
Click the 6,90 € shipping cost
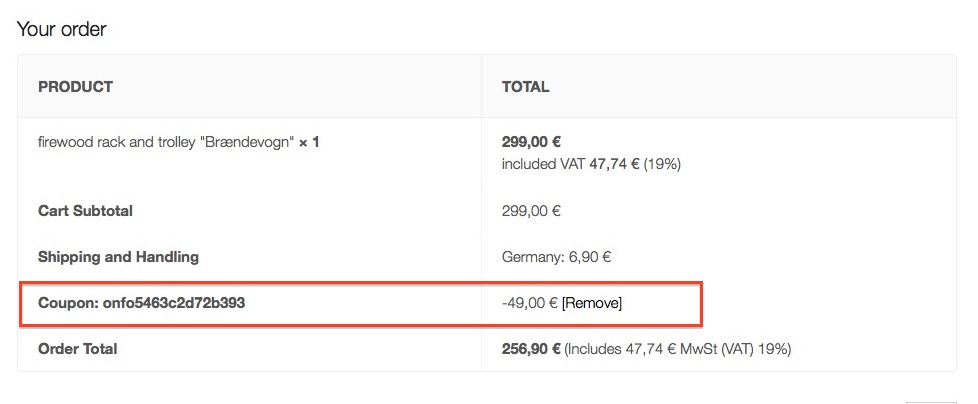[591, 257]
